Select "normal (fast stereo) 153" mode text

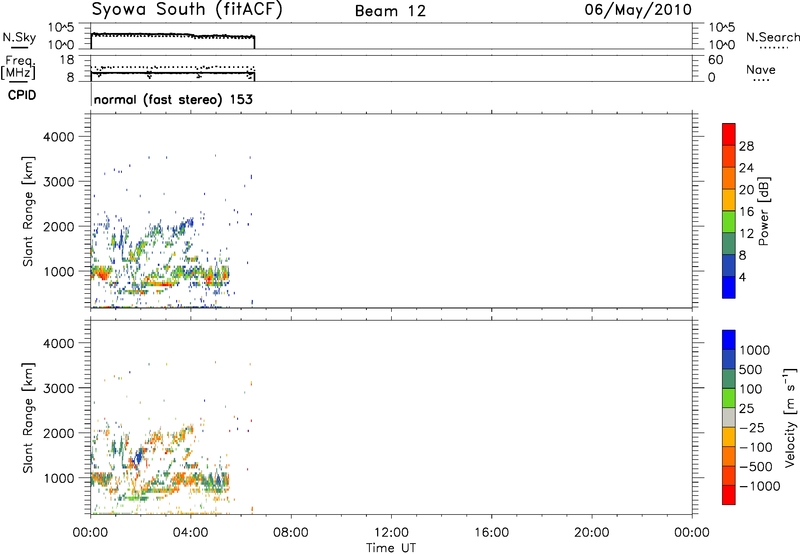[173, 99]
